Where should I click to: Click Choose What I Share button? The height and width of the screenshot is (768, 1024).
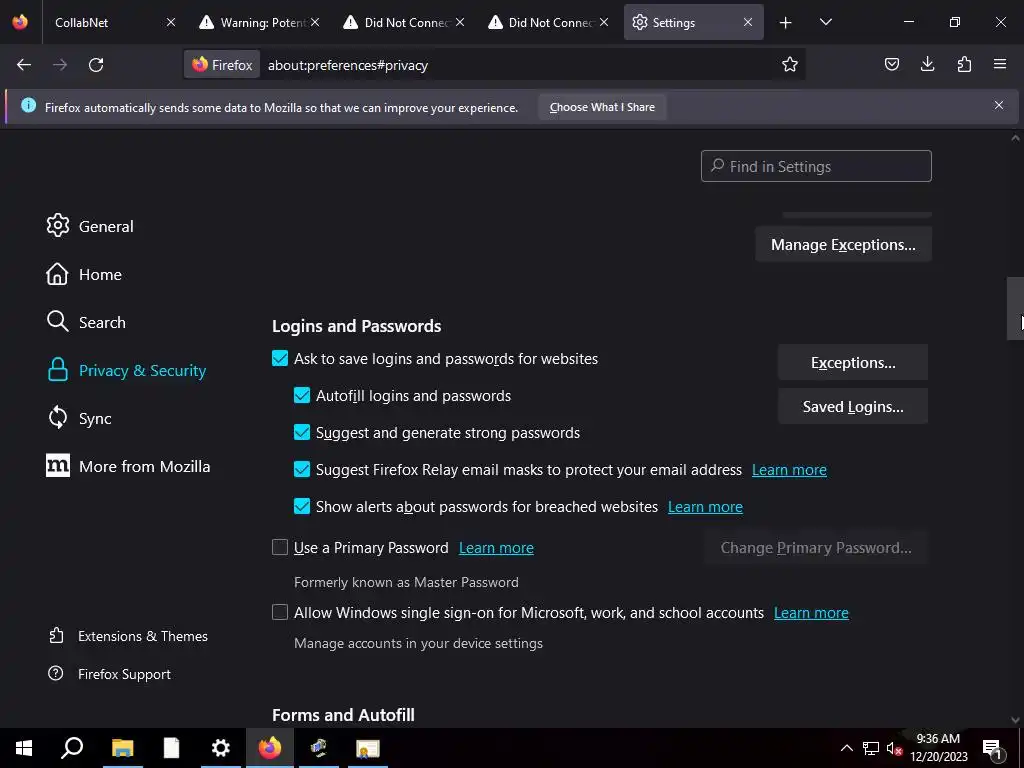coord(602,107)
